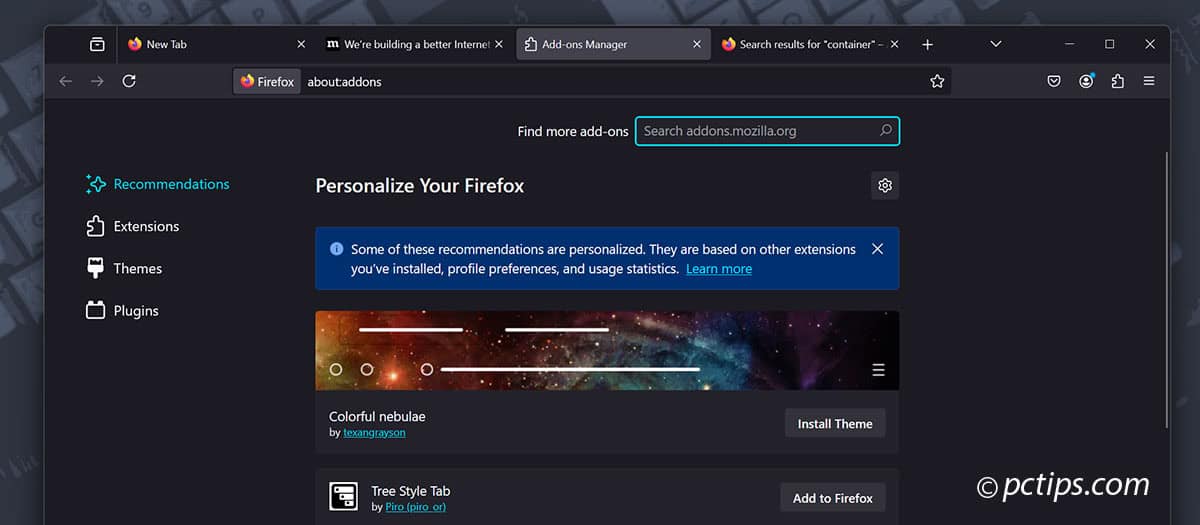1200x525 pixels.
Task: Reload the page with the refresh icon
Action: [x=129, y=81]
